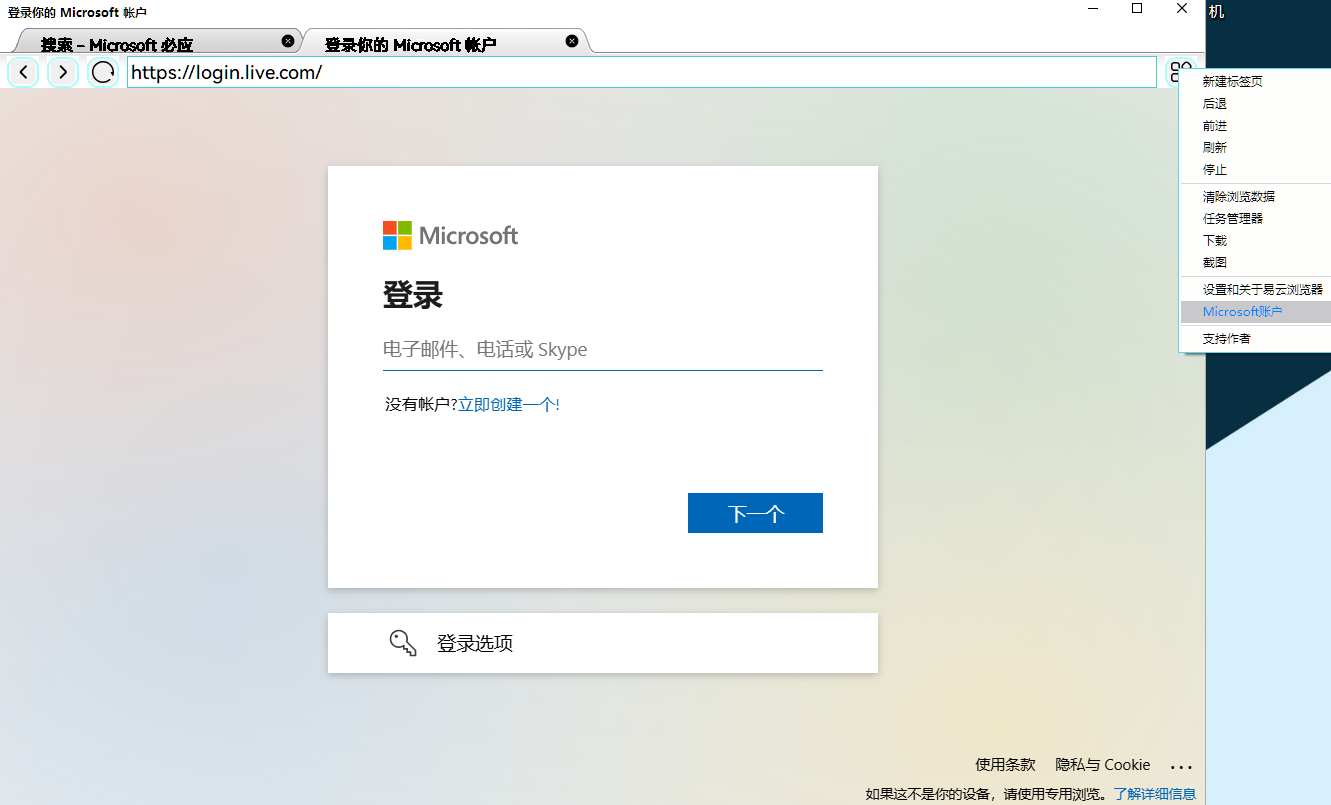The height and width of the screenshot is (805, 1331).
Task: Select 刷新 in the browser menu
Action: coord(1255,148)
